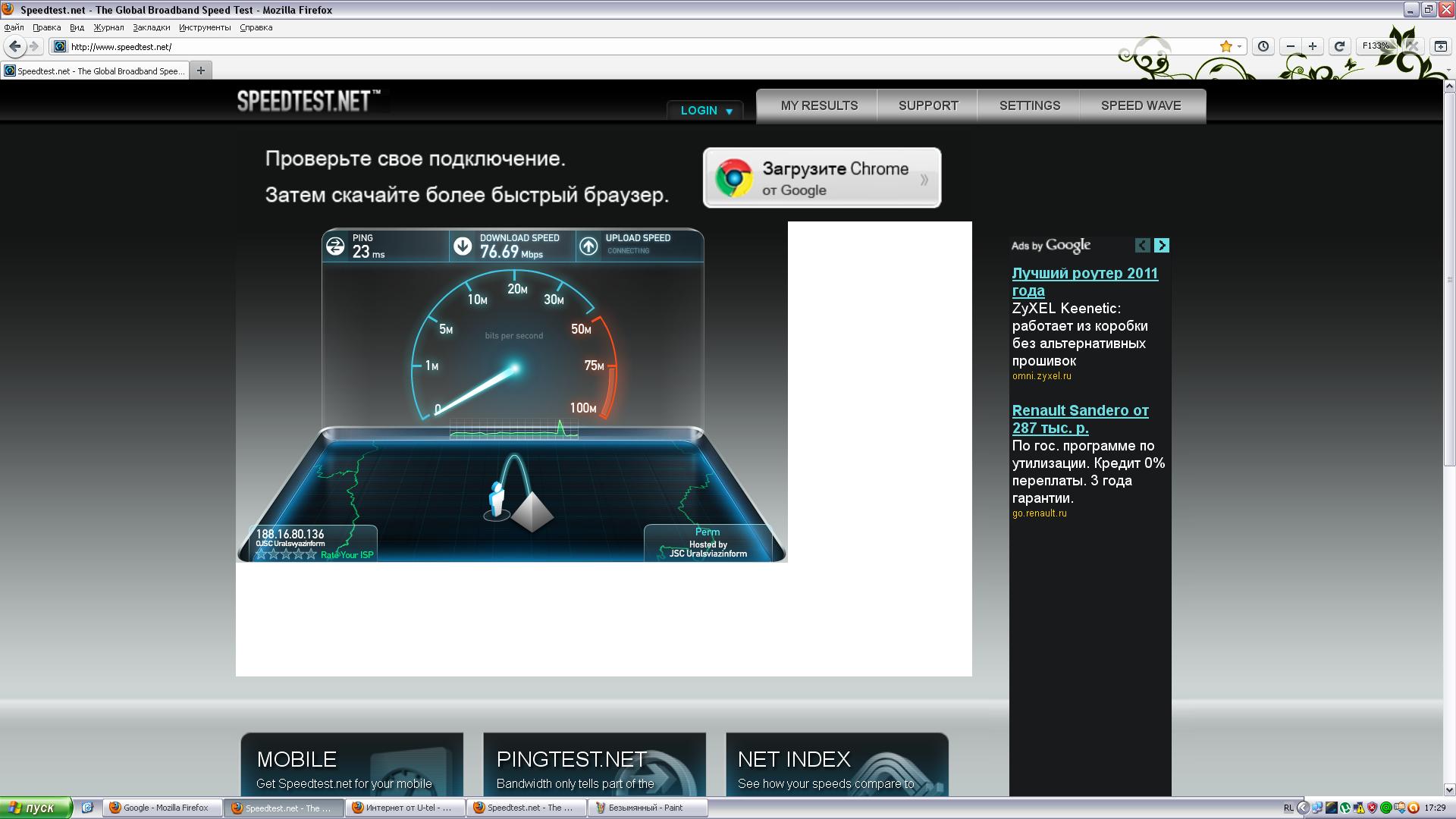Open Paint window from taskbar
This screenshot has width=1456, height=819.
coord(647,808)
